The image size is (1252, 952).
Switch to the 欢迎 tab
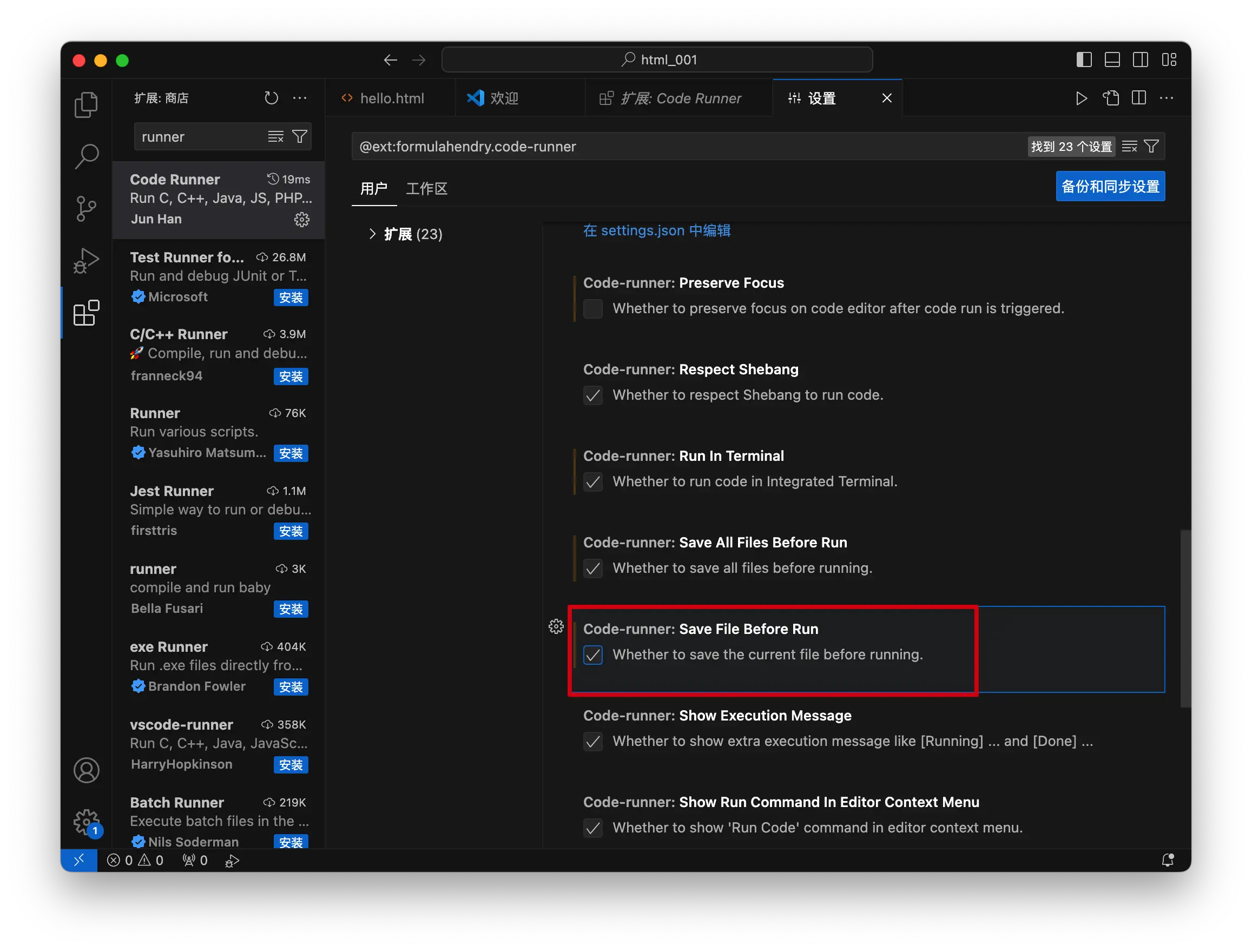520,98
